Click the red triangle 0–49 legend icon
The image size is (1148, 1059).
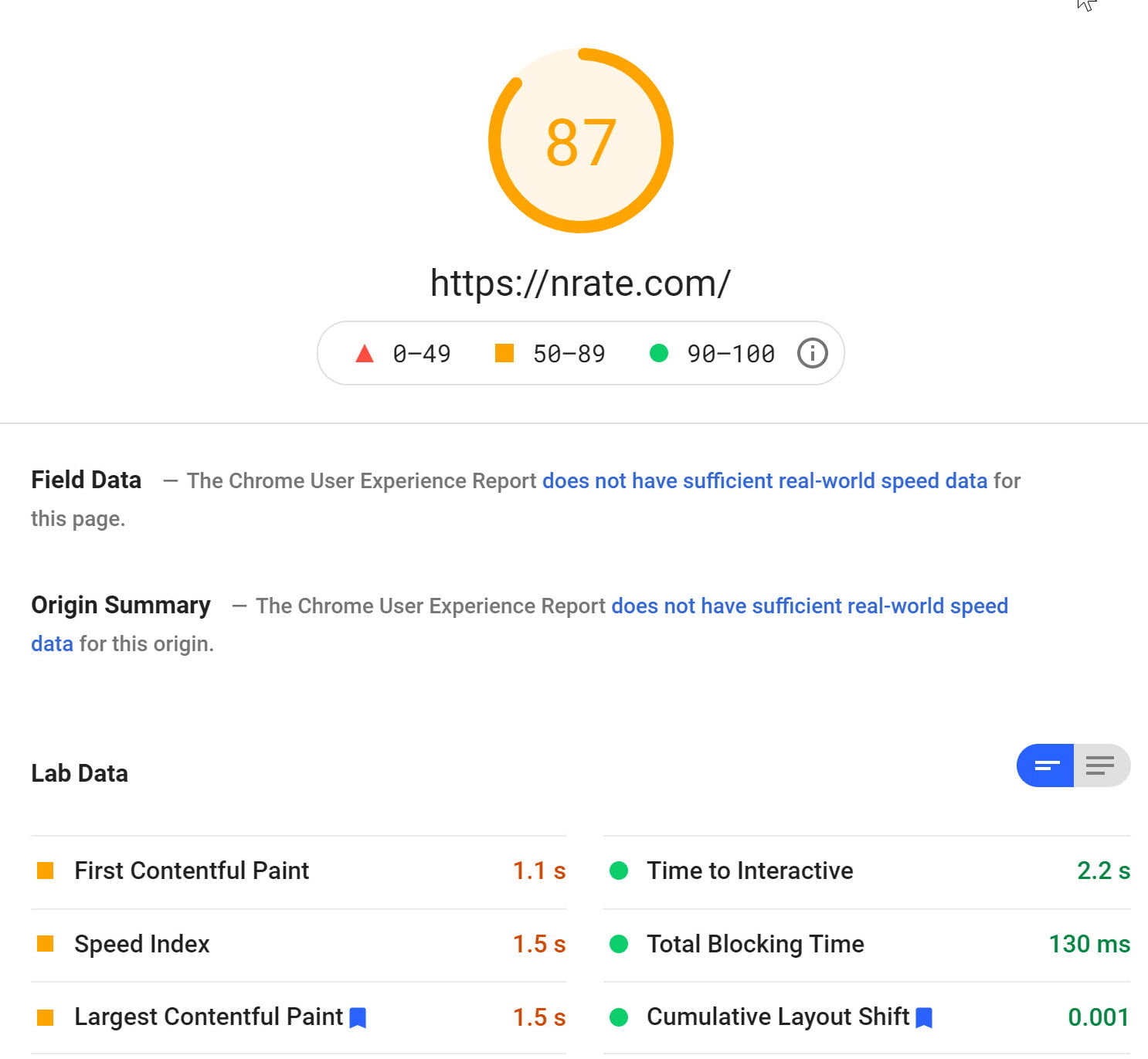click(x=364, y=354)
